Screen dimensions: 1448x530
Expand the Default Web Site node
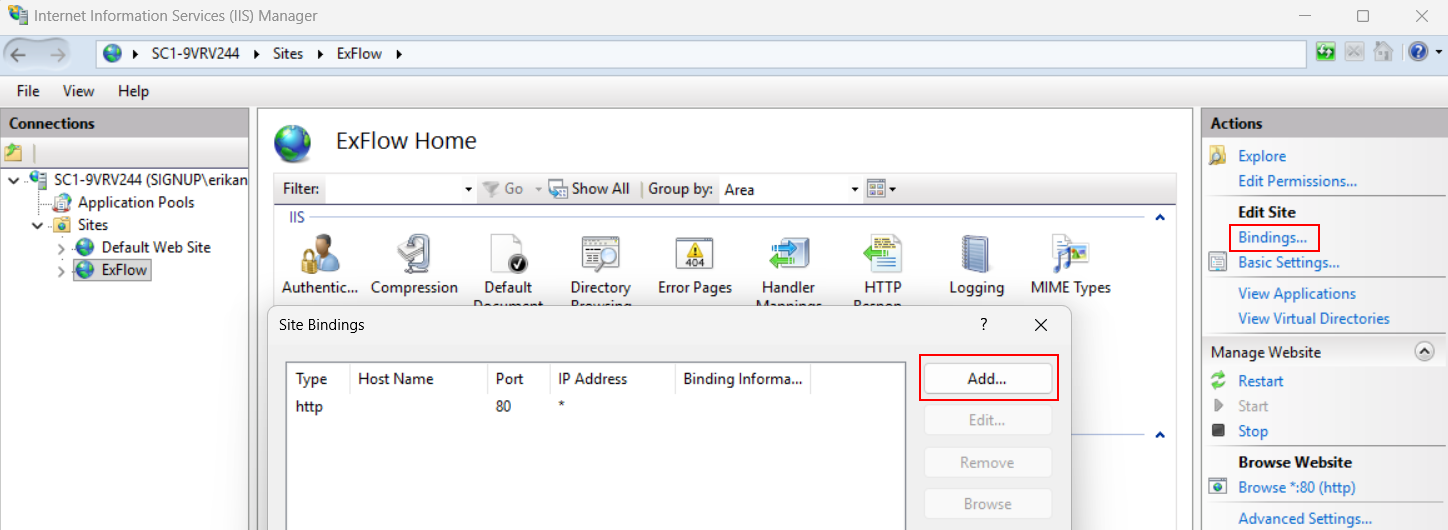pyautogui.click(x=62, y=247)
